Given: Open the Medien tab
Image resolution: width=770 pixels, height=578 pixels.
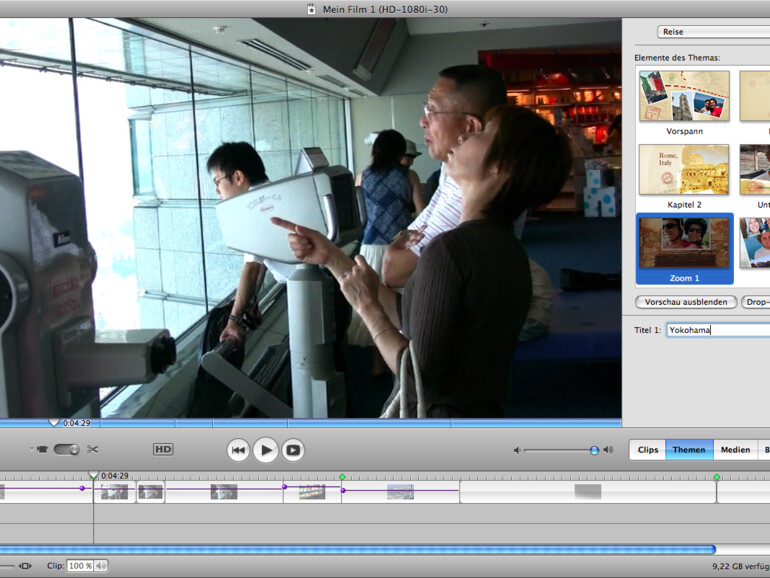Looking at the screenshot, I should click(x=735, y=450).
